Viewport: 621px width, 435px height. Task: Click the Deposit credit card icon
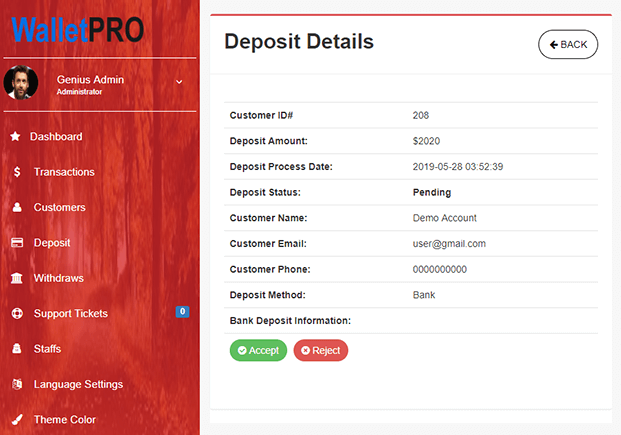pos(17,242)
